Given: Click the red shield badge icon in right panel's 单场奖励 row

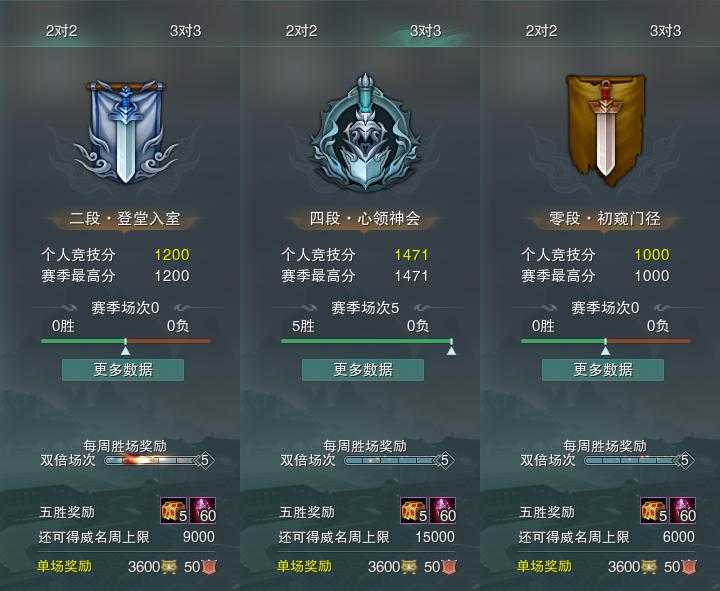Looking at the screenshot, I should click(689, 567).
